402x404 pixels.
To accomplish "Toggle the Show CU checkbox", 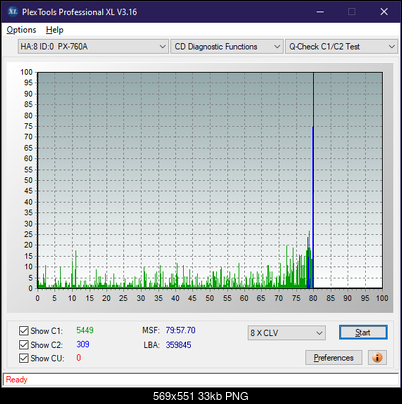I will (x=24, y=358).
